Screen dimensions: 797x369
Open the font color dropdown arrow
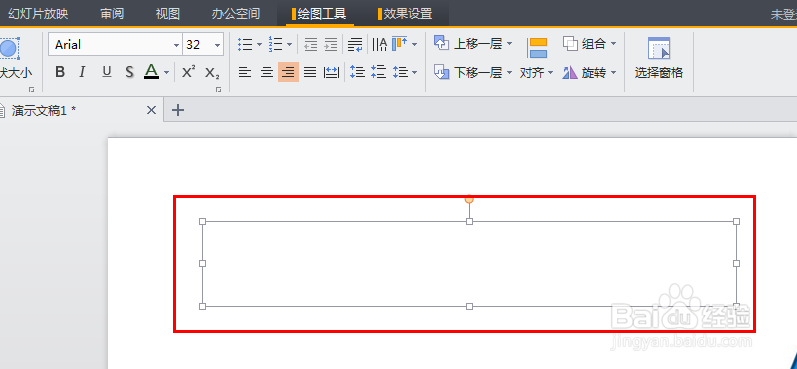click(166, 73)
